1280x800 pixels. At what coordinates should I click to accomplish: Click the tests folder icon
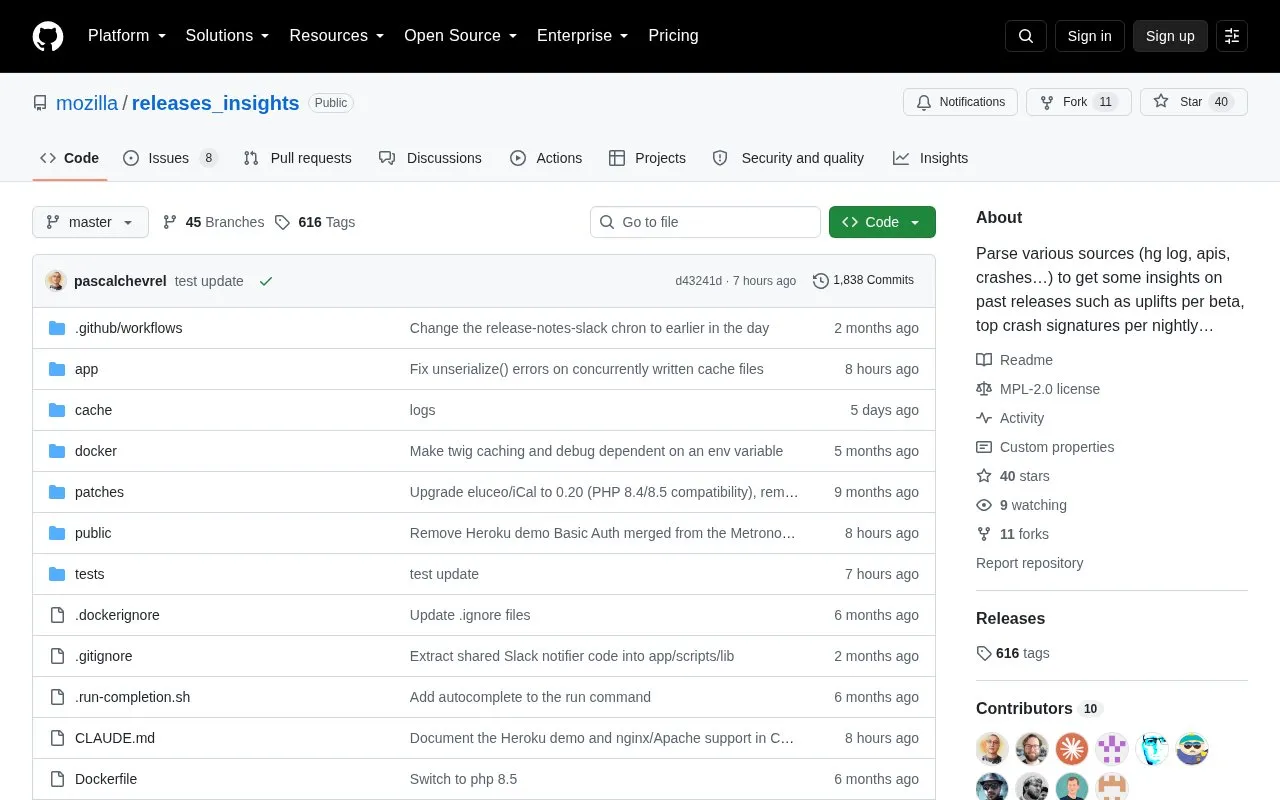click(57, 574)
